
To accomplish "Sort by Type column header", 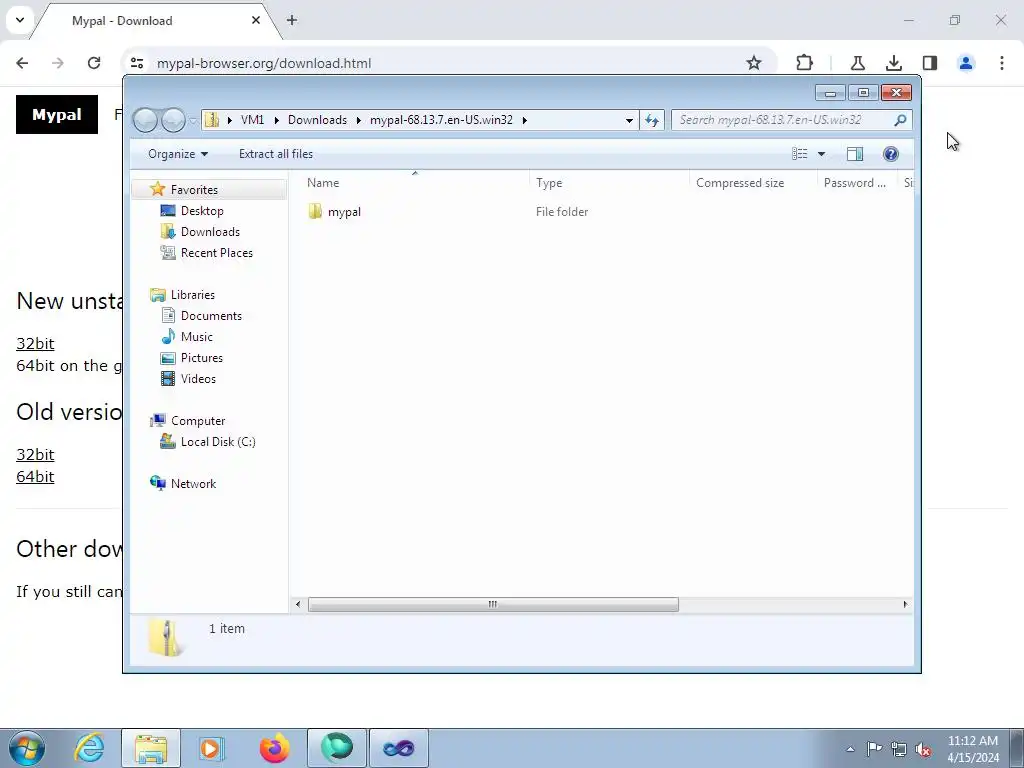I will point(549,183).
